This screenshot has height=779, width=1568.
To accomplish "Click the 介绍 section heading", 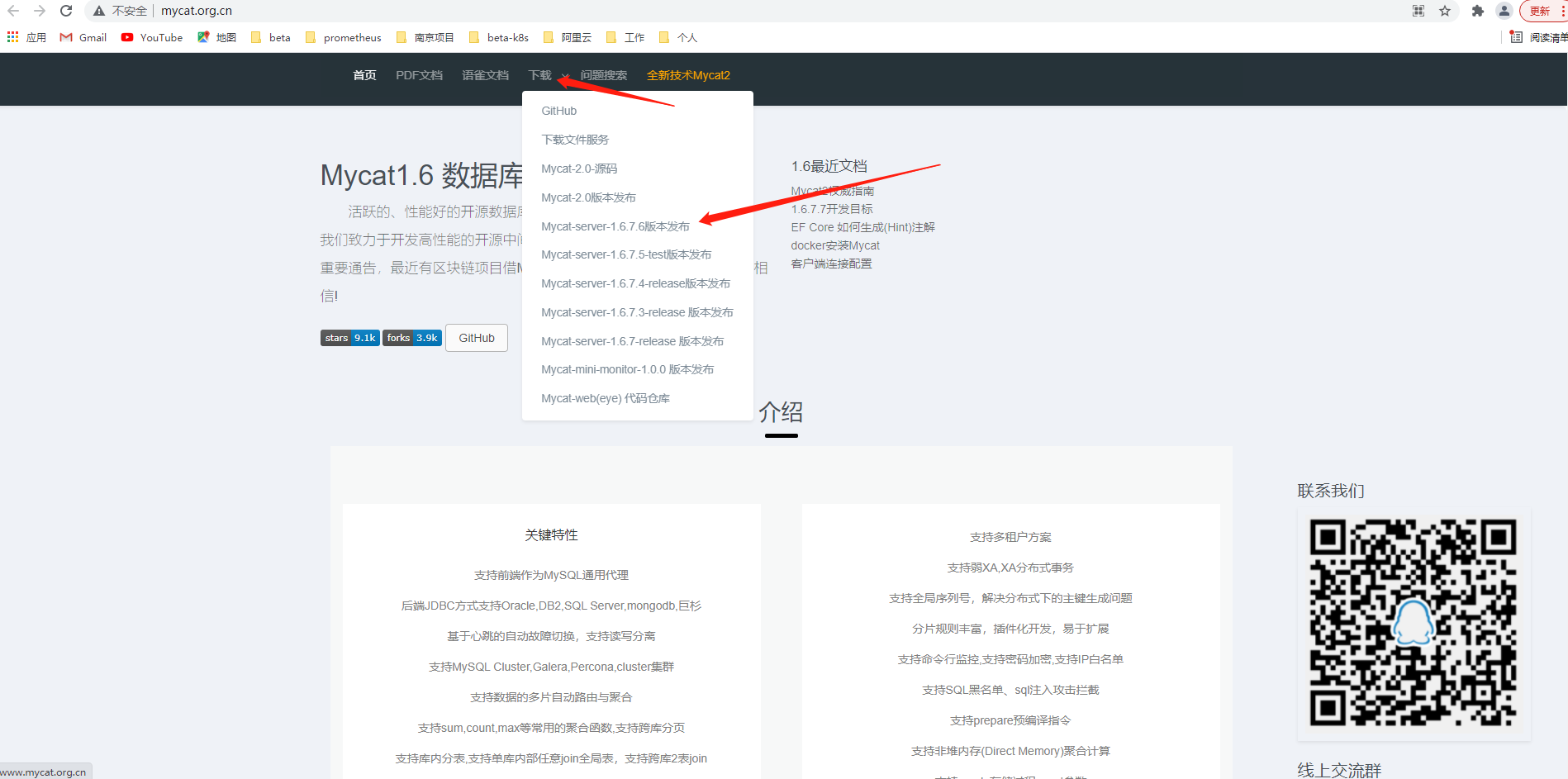I will [781, 411].
